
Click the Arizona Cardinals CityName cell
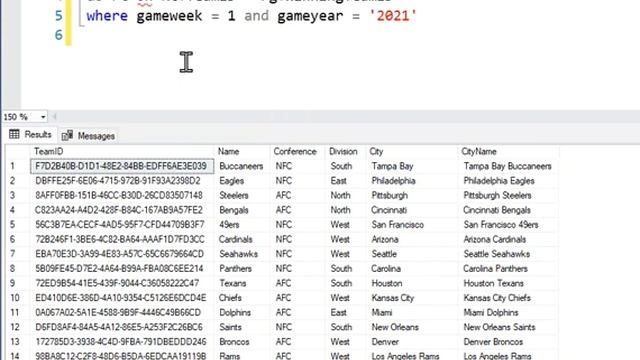pos(509,239)
